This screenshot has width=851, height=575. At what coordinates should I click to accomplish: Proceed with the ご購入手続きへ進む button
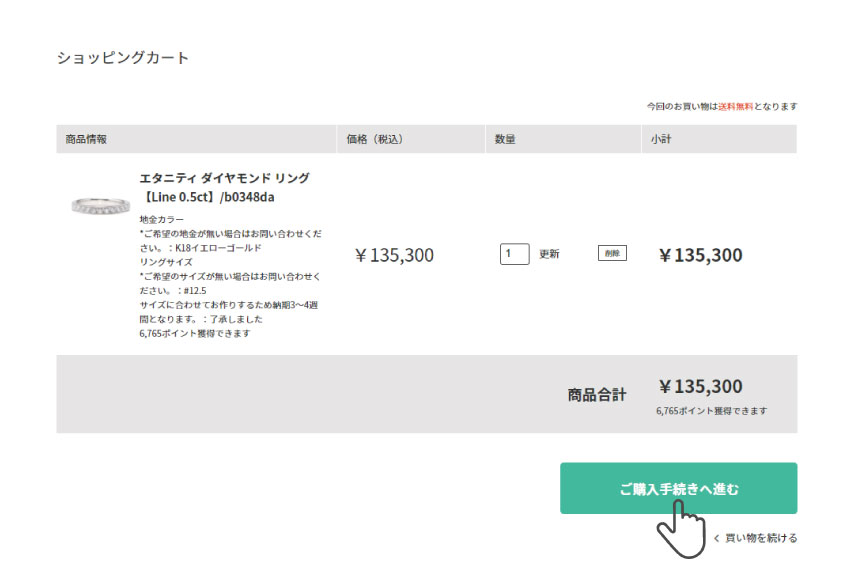(x=678, y=488)
